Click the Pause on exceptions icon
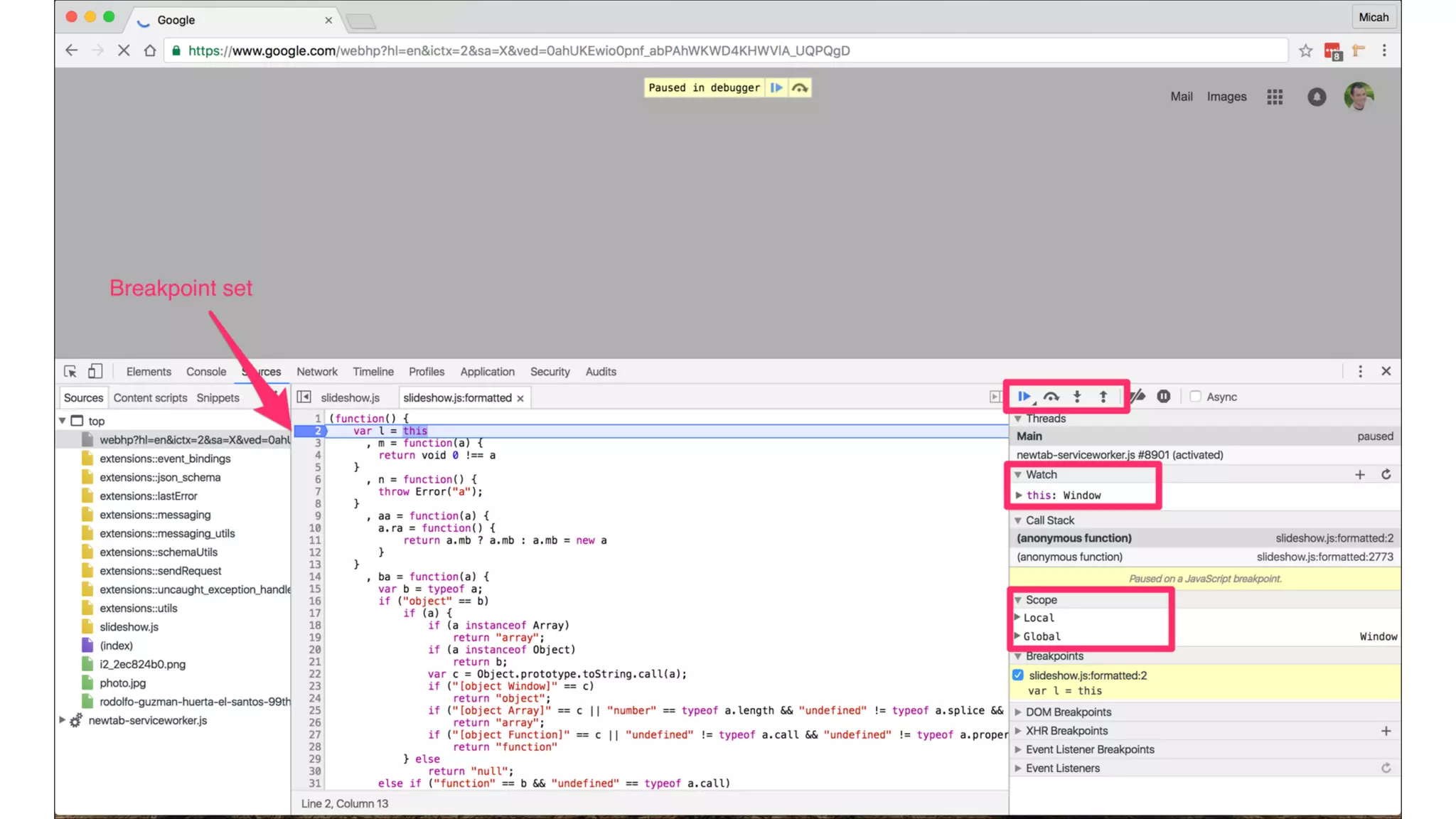The width and height of the screenshot is (1456, 819). tap(1163, 397)
